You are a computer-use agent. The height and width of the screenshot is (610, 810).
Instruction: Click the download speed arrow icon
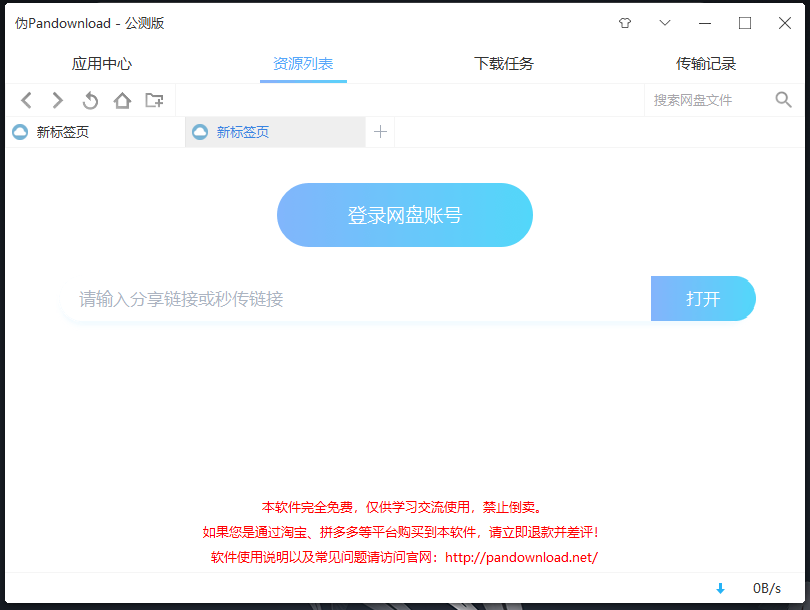[x=720, y=589]
